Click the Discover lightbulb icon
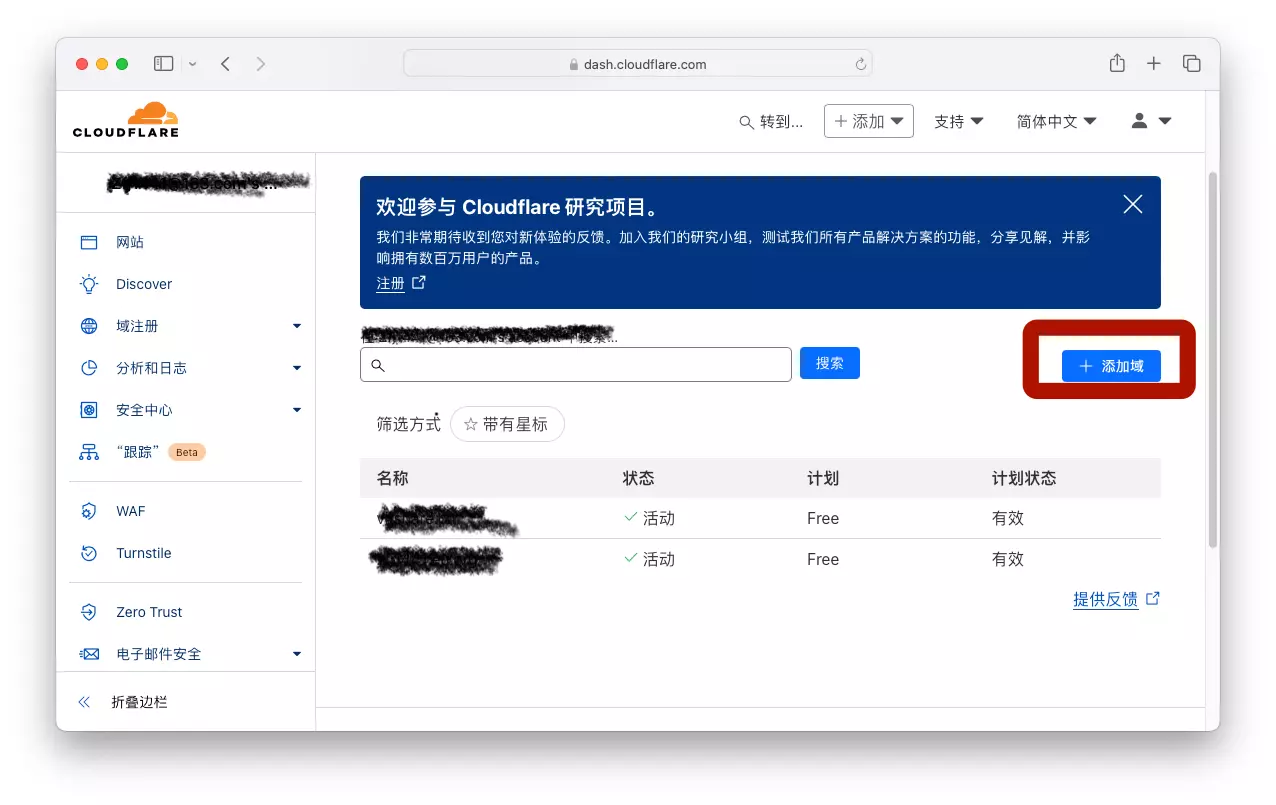This screenshot has height=805, width=1276. pos(89,284)
